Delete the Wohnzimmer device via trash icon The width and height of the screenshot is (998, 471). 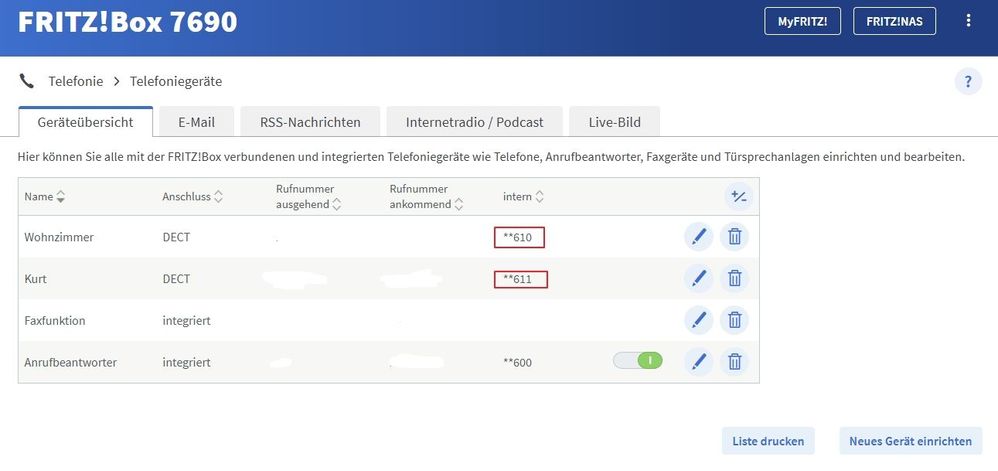coord(734,237)
